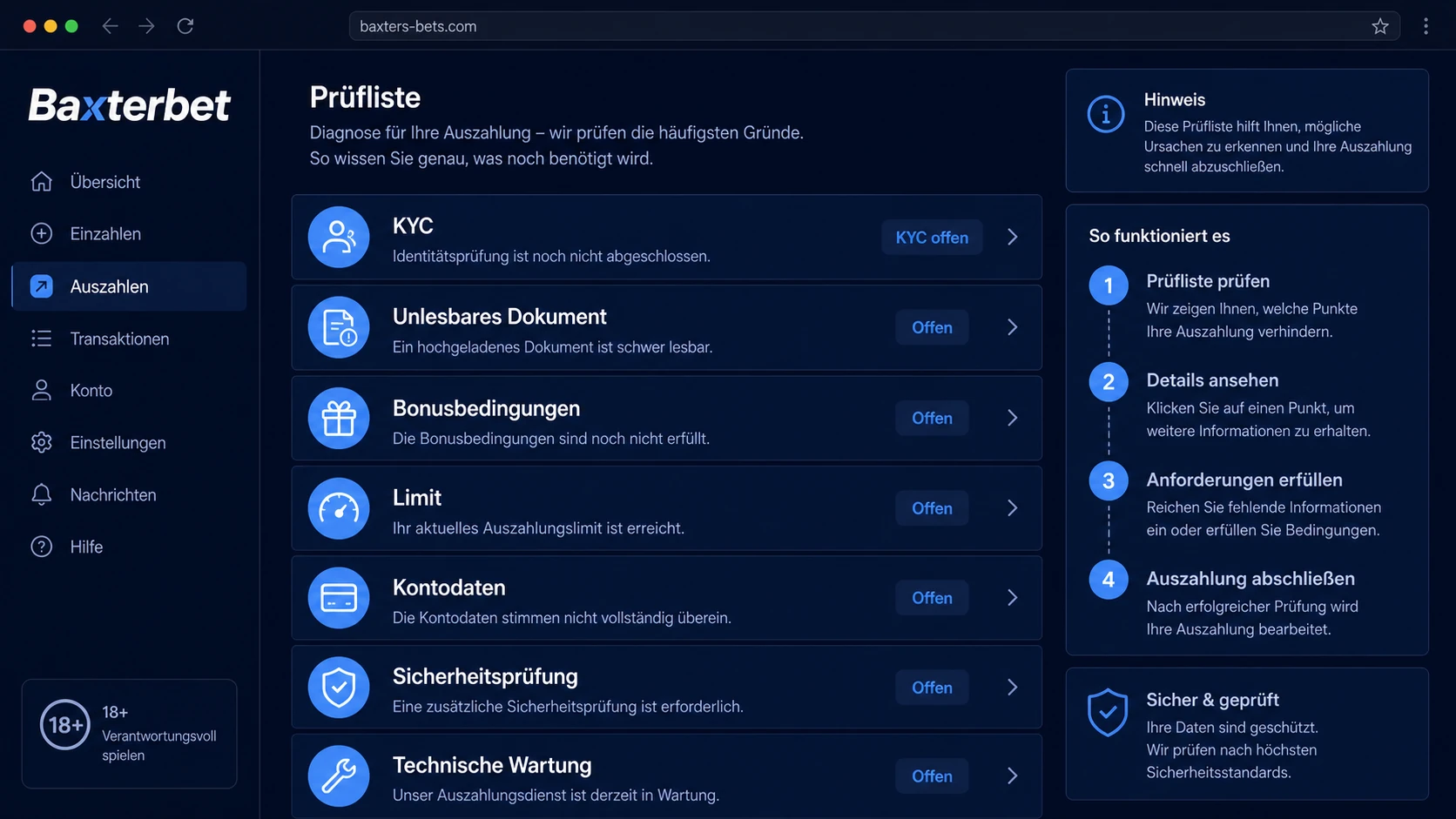
Task: Select the Bonusbedingungen gift icon
Action: 339,418
